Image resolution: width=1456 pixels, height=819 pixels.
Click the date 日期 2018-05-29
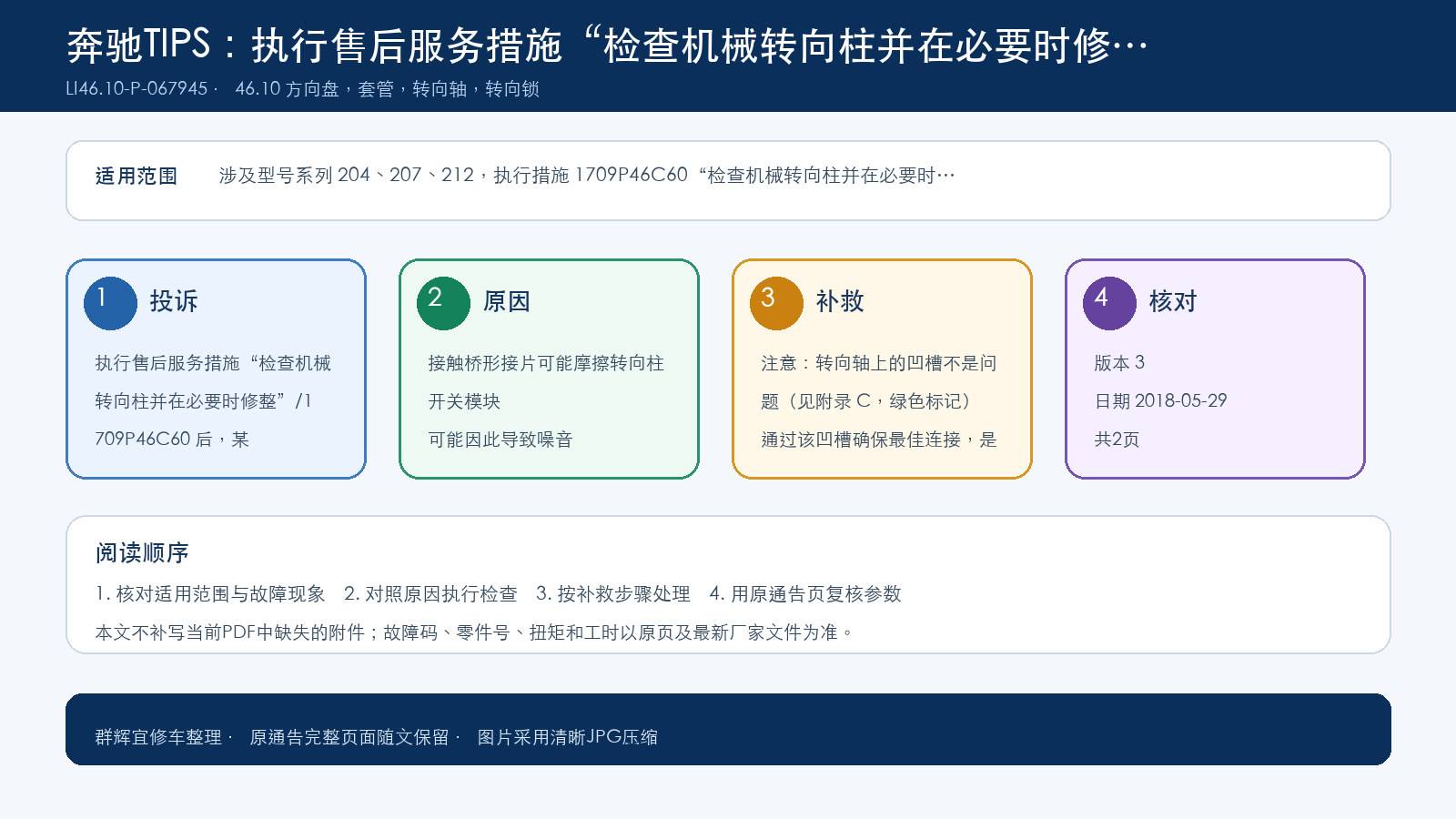1160,401
